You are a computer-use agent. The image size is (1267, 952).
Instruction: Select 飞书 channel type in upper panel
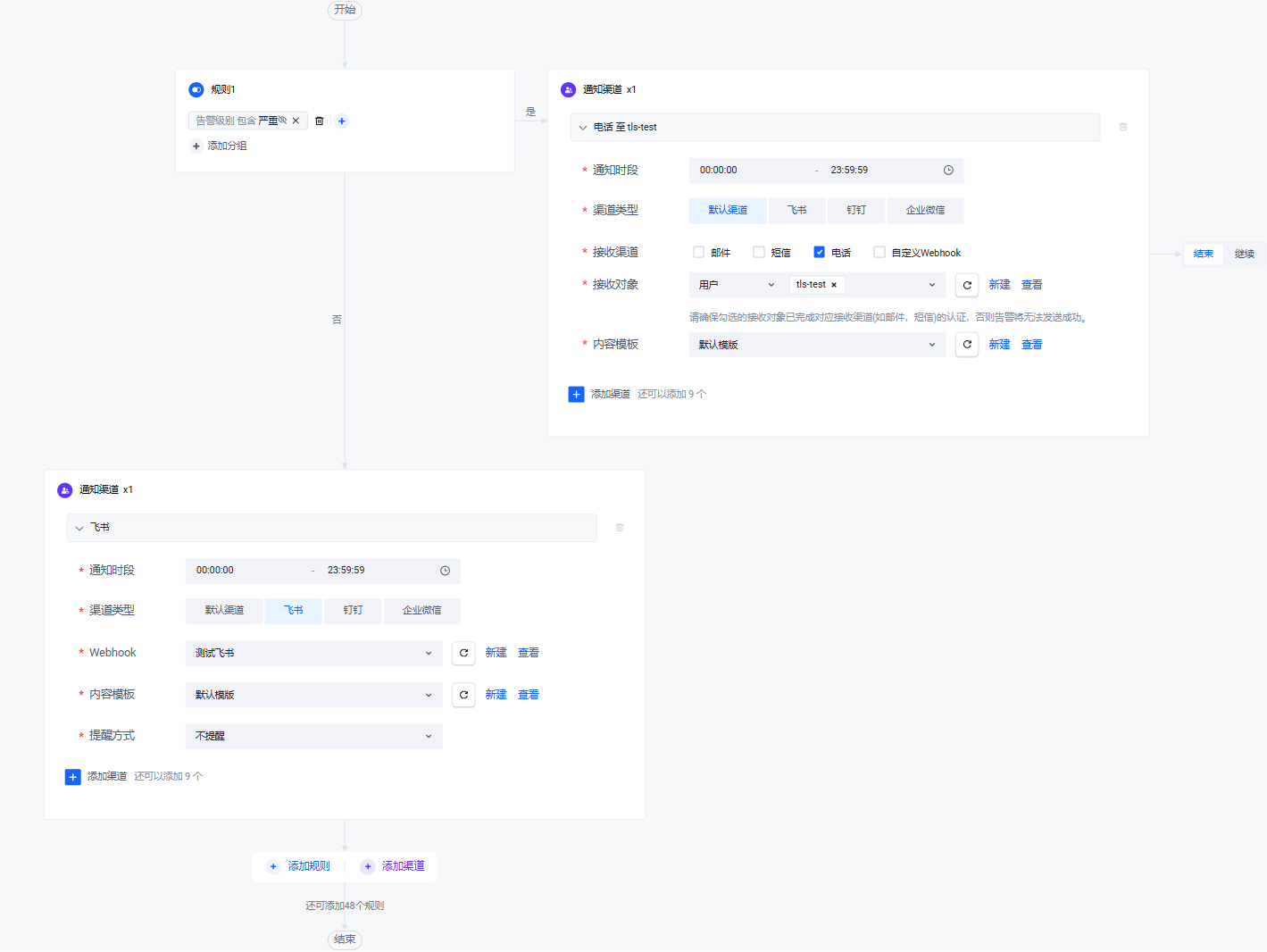click(x=796, y=210)
